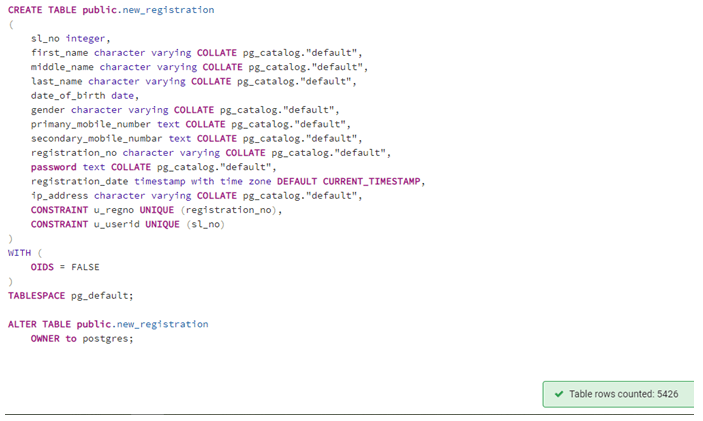Screen dimensions: 703x421
Task: Click the 'CREATE TABLE' keyword on the first line
Action: pyautogui.click(x=42, y=10)
